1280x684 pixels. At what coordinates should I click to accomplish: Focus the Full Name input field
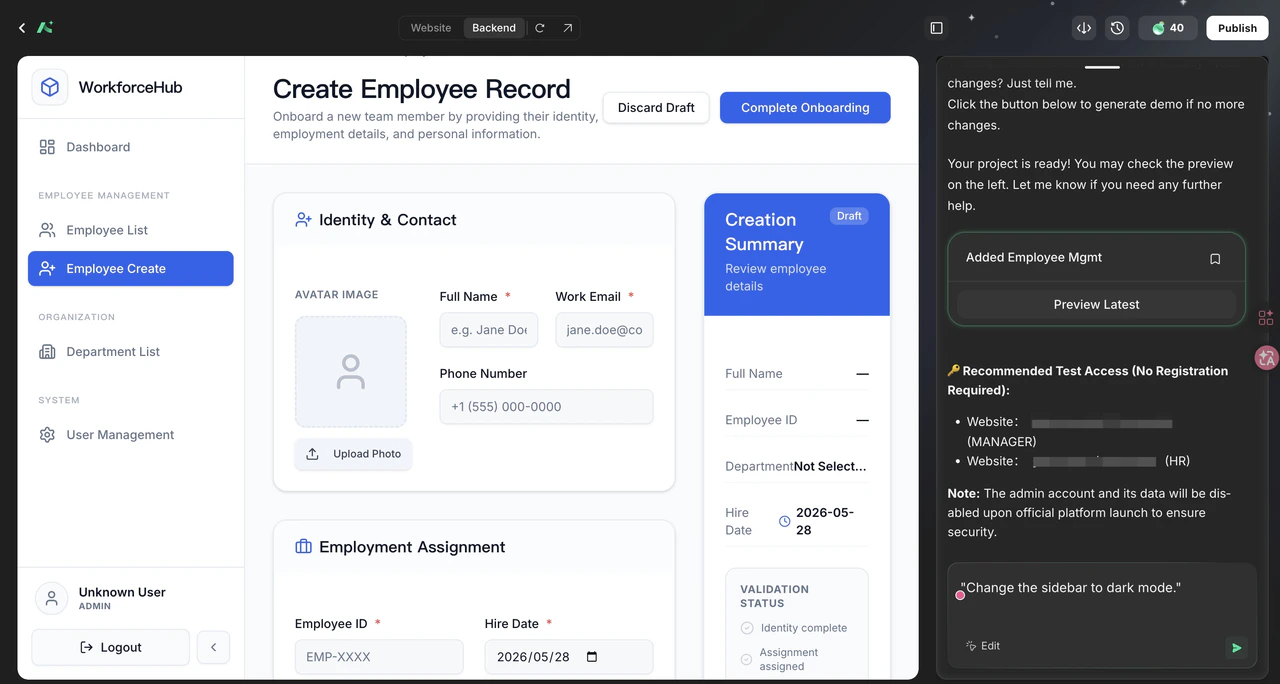(489, 330)
